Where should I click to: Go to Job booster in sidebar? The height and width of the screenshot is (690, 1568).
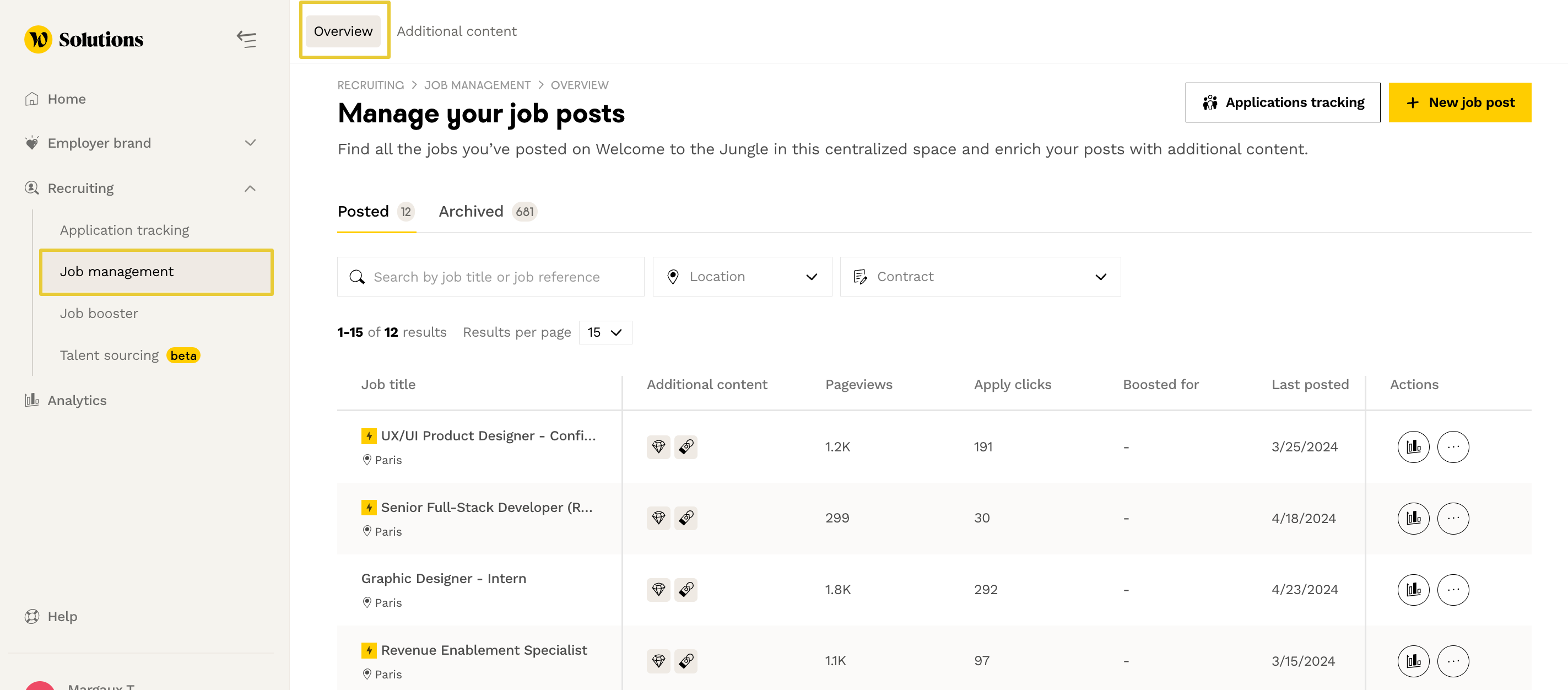click(x=99, y=314)
